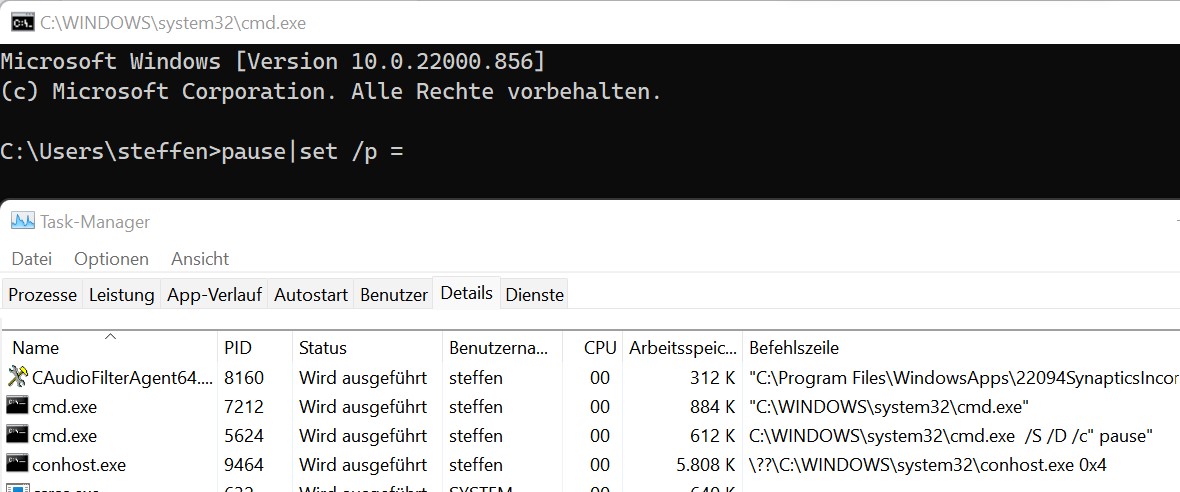Viewport: 1180px width, 492px height.
Task: Switch to the Prozesse tab
Action: tap(43, 294)
